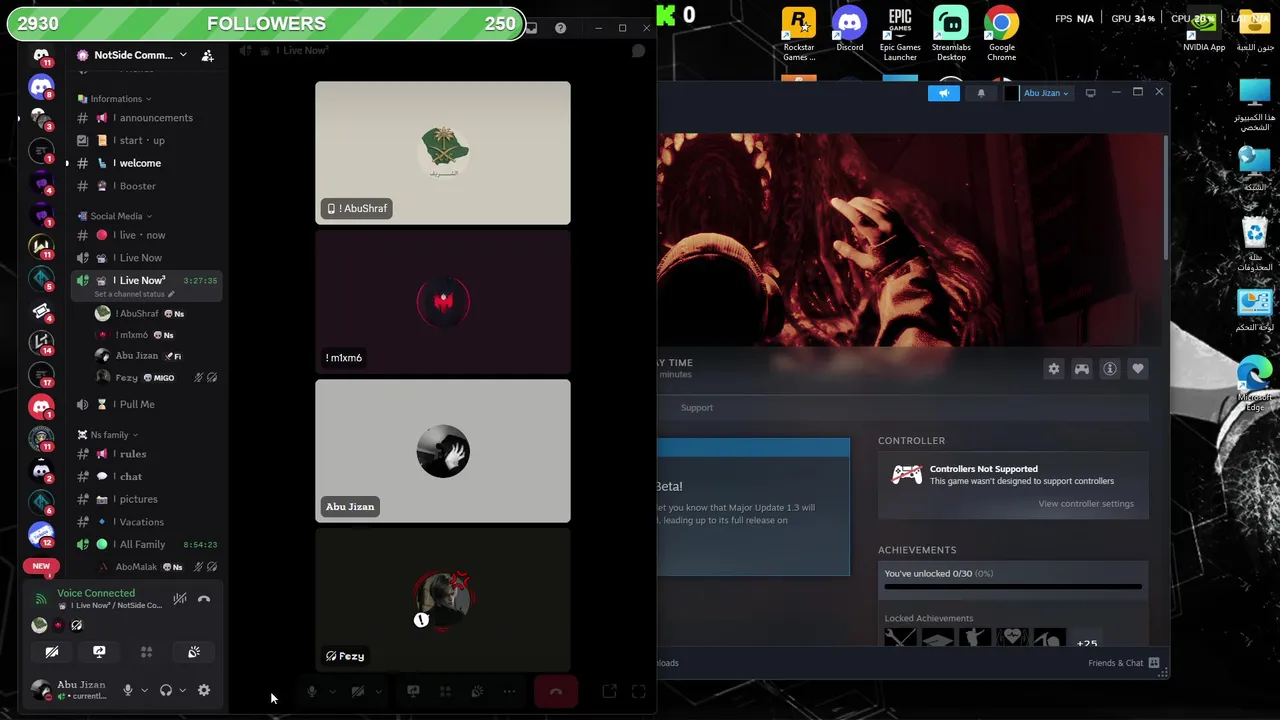Expand microphone input options arrow
Viewport: 1280px width, 720px height.
[x=144, y=690]
